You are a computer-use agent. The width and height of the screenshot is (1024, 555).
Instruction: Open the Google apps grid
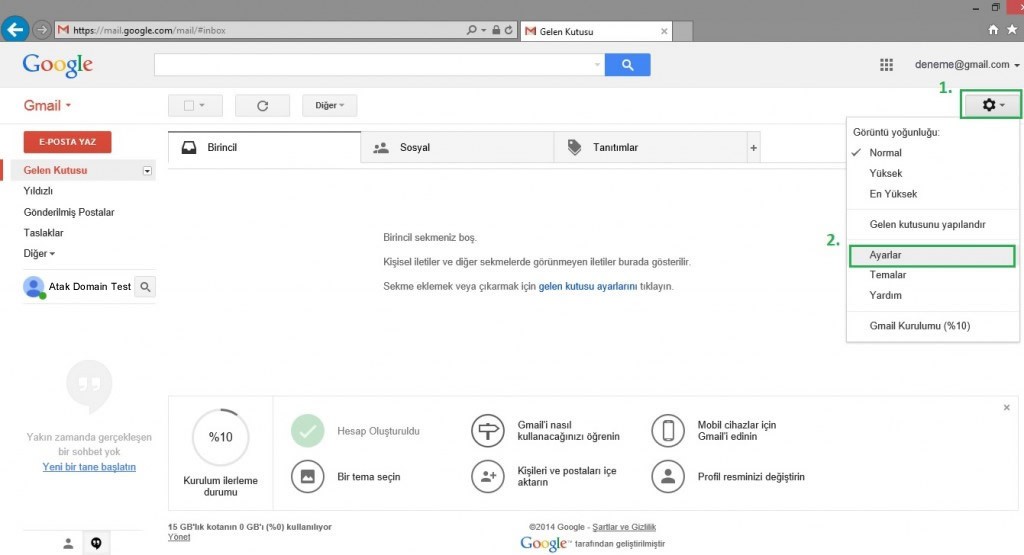[x=886, y=65]
